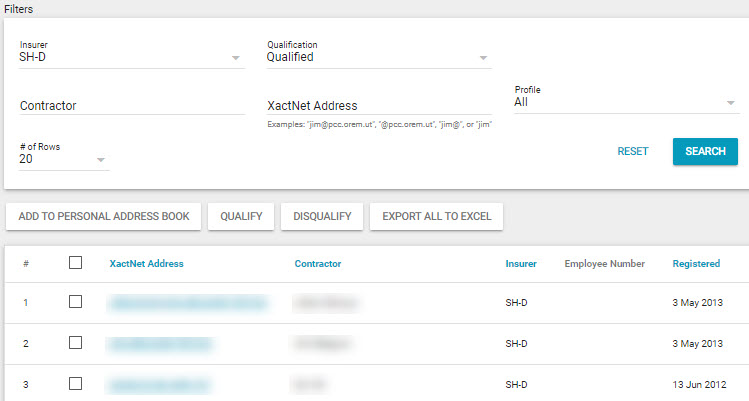Screen dimensions: 749x401
Task: Check the box for row 1
Action: coord(75,302)
